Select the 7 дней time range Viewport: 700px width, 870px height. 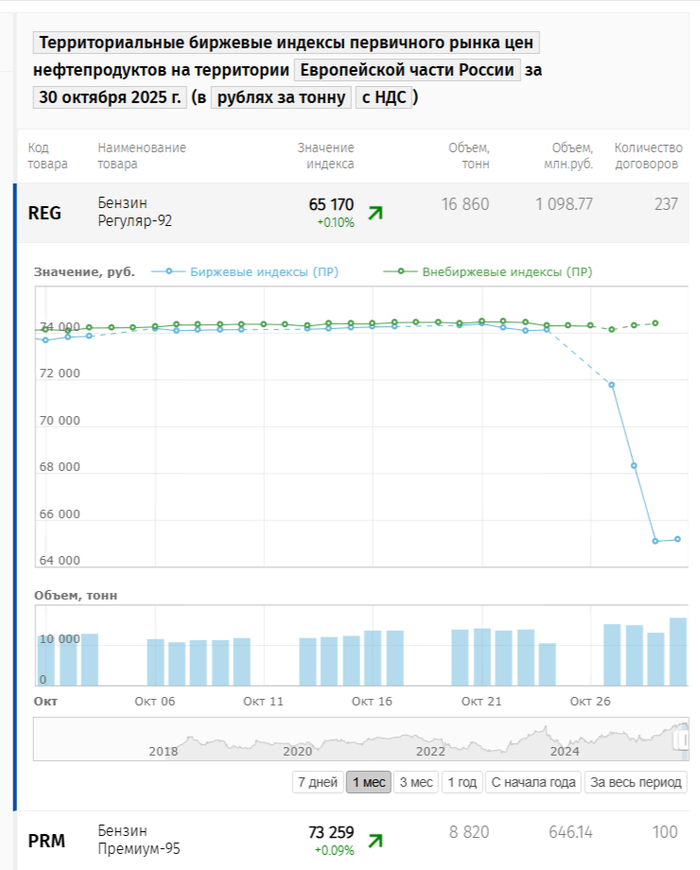tap(317, 782)
